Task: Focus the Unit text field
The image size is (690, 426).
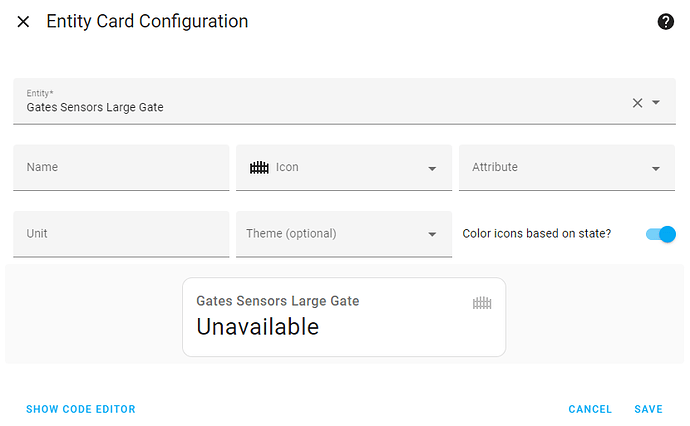Action: (120, 234)
